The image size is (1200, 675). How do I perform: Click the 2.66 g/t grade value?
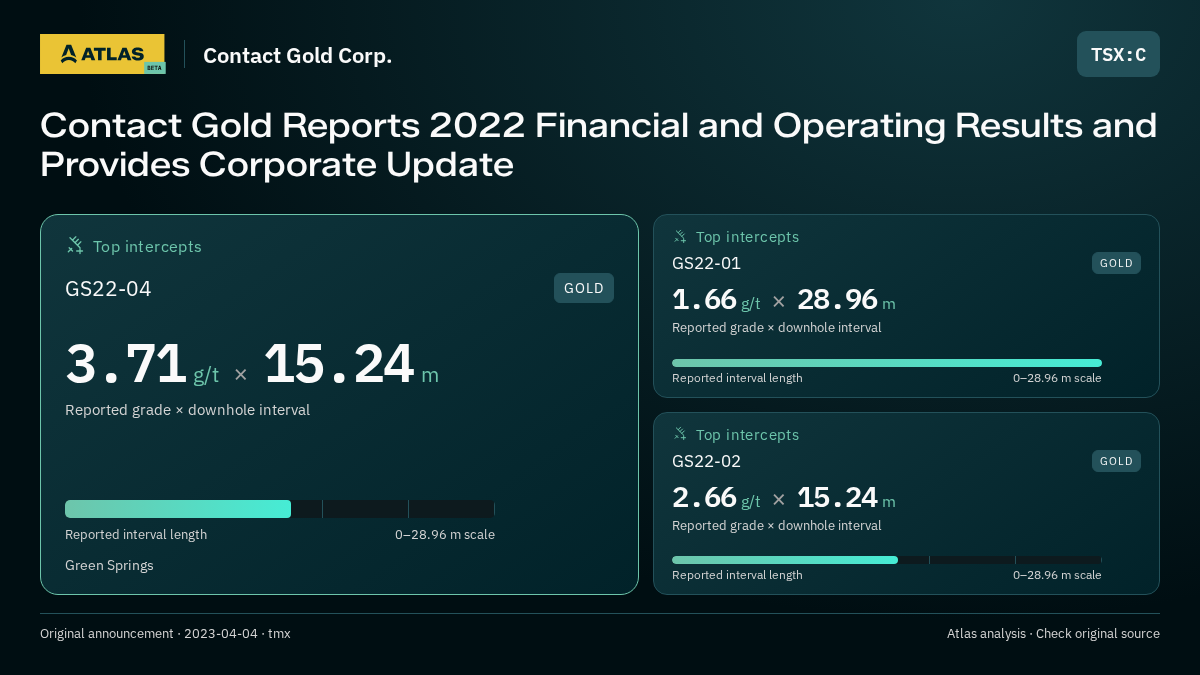click(x=716, y=498)
